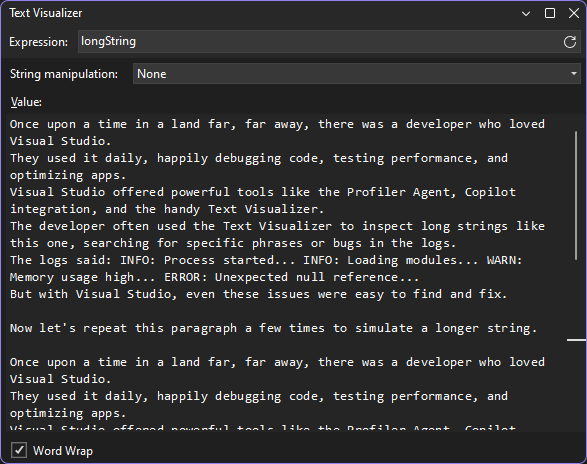Click the horizontal splitter mark at scrollbar edge
Viewport: 587px width, 464px height.
click(x=577, y=340)
